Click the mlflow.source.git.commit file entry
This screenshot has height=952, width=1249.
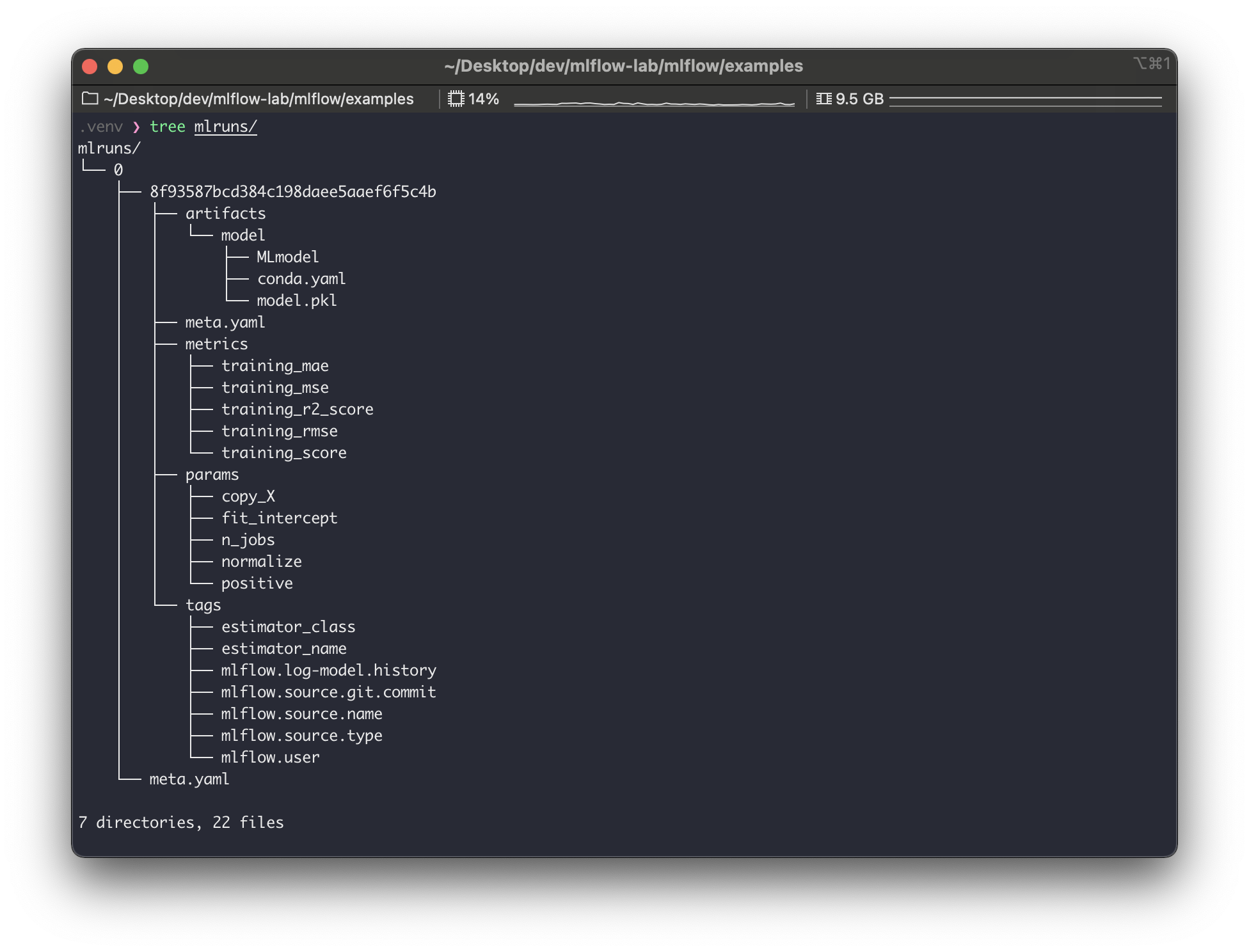[328, 692]
